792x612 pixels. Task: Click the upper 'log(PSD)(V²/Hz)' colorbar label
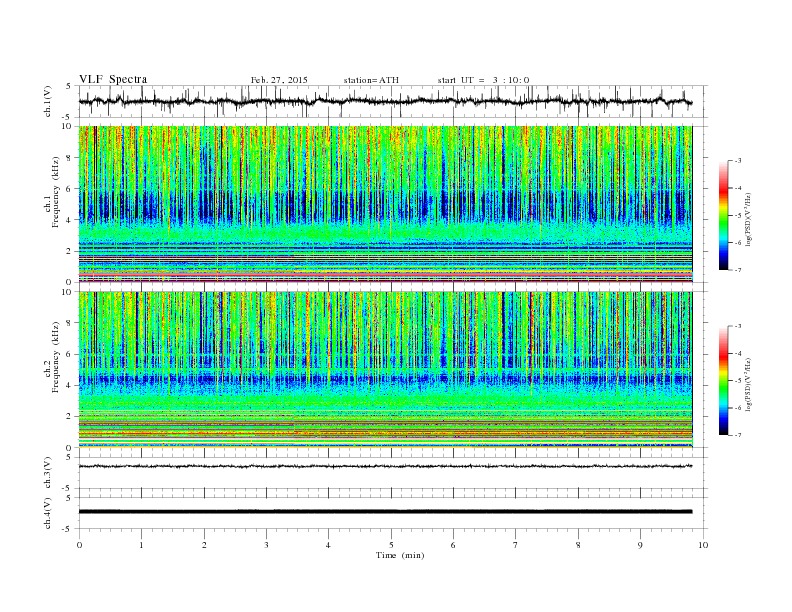click(749, 219)
